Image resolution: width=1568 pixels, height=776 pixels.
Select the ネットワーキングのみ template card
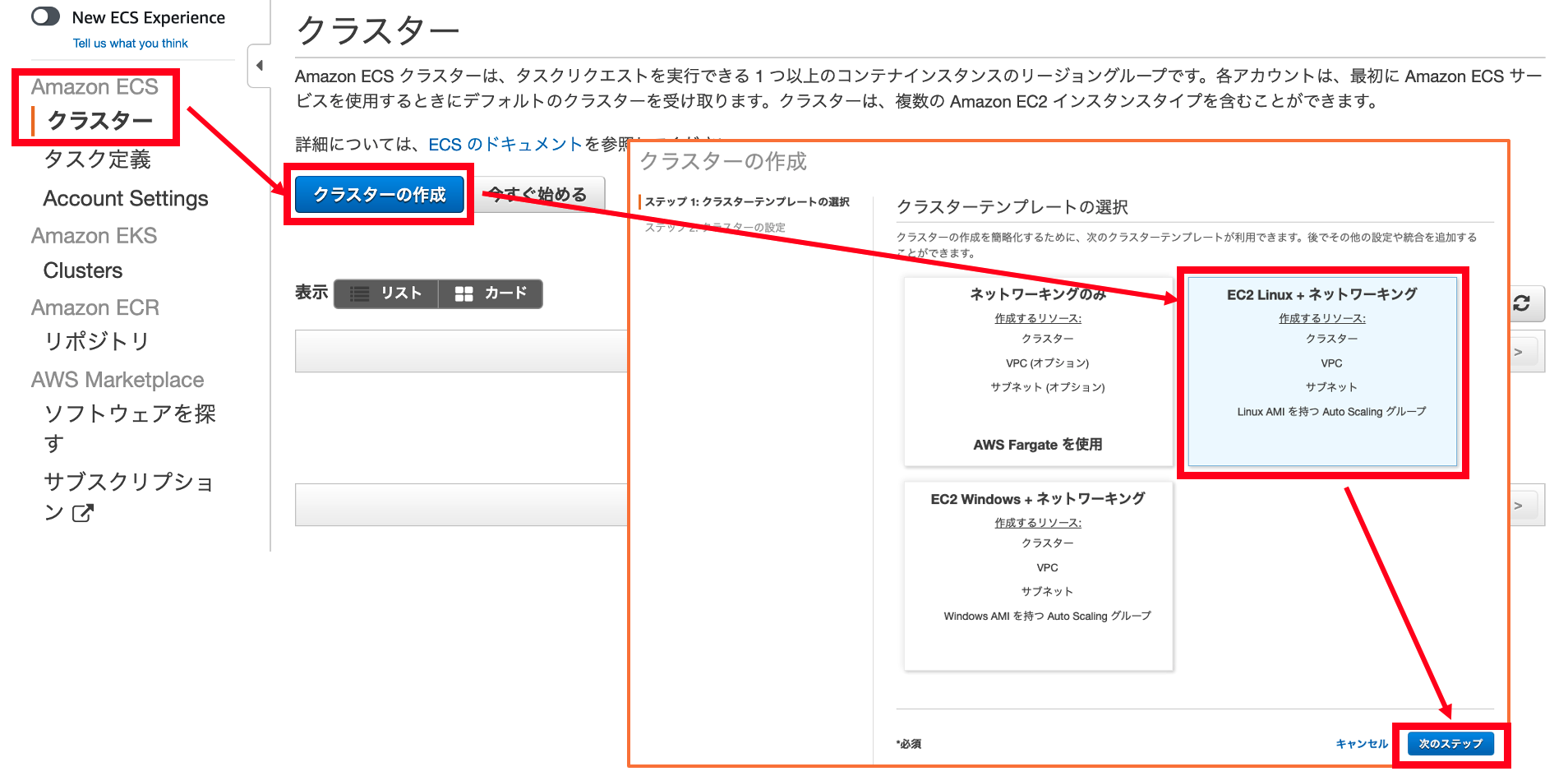(x=1038, y=372)
